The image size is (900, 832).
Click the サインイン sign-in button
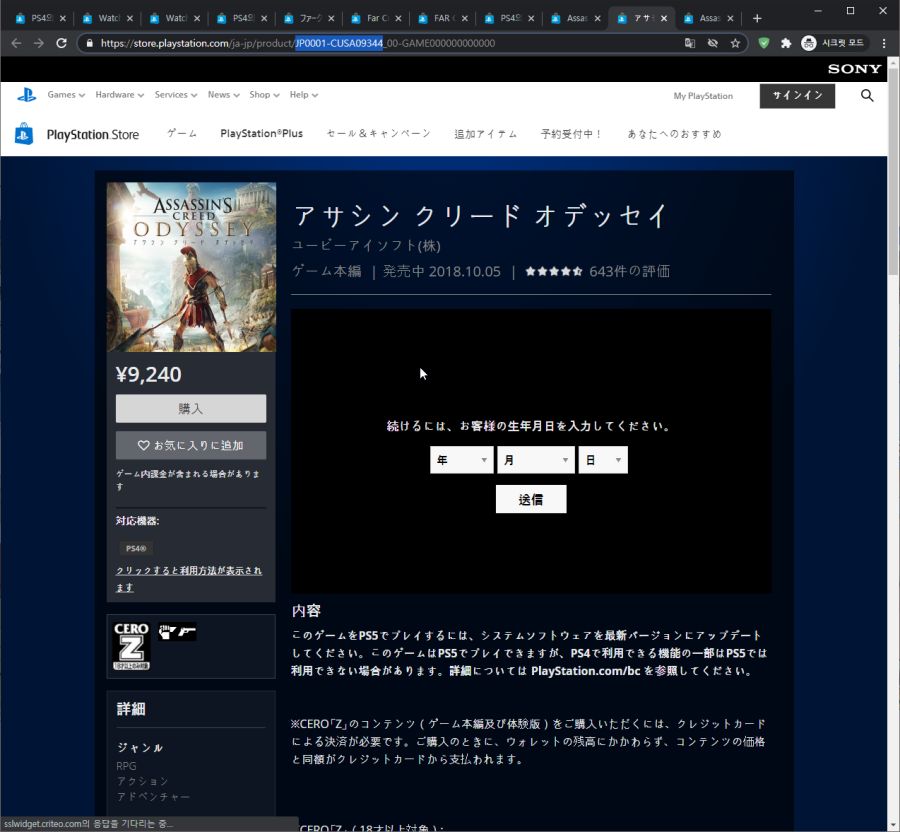(797, 96)
